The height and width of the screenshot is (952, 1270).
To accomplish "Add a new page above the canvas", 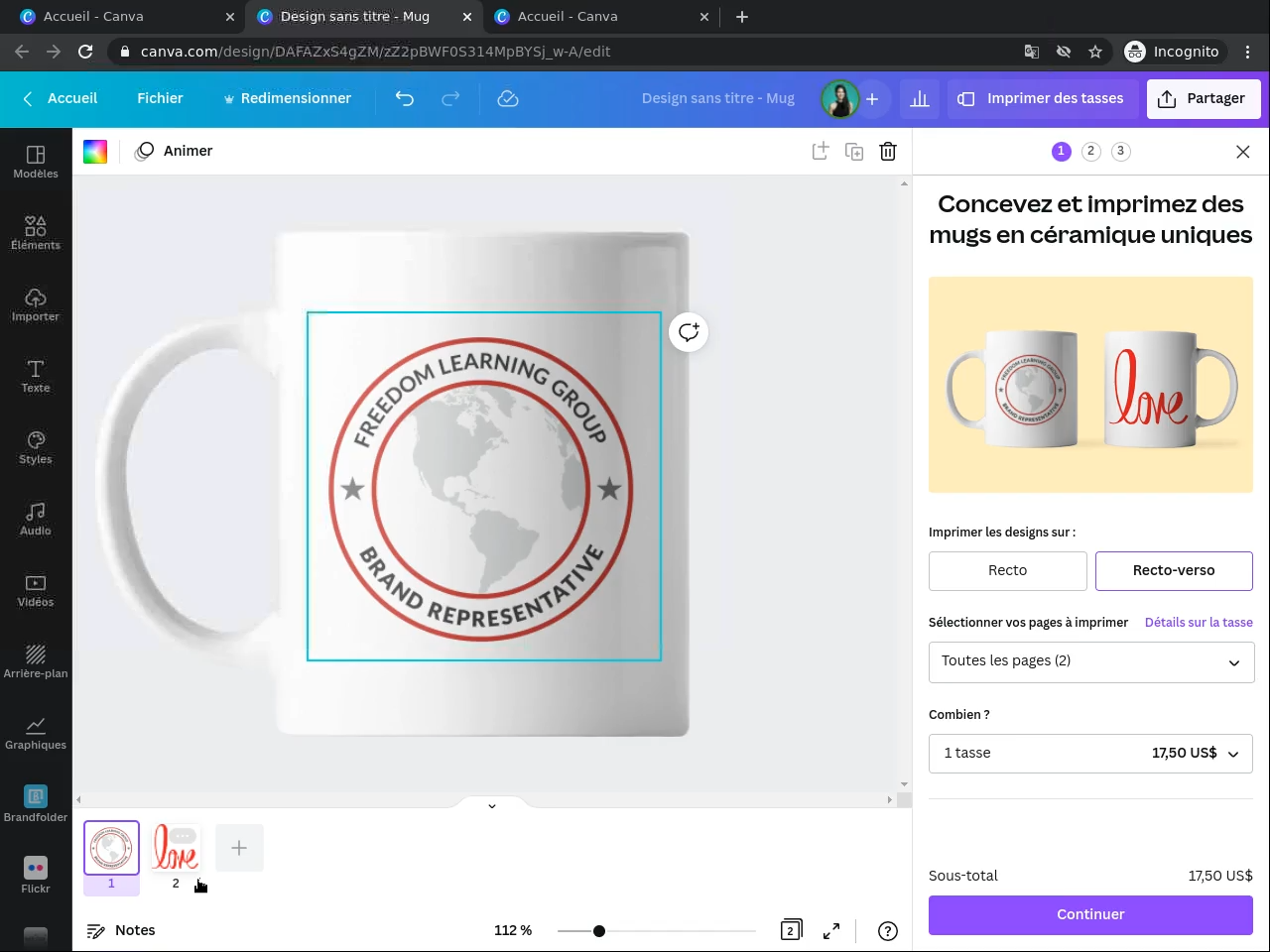I will pyautogui.click(x=821, y=151).
